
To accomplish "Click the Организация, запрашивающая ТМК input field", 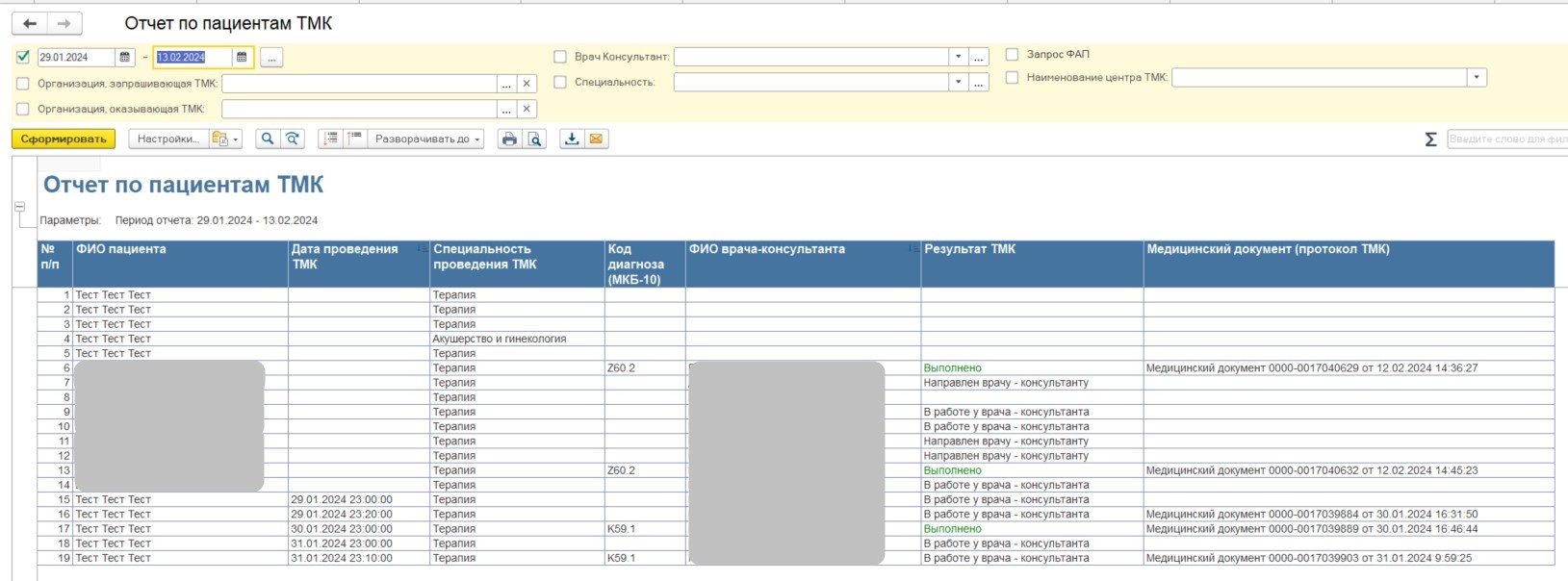I will 359,84.
